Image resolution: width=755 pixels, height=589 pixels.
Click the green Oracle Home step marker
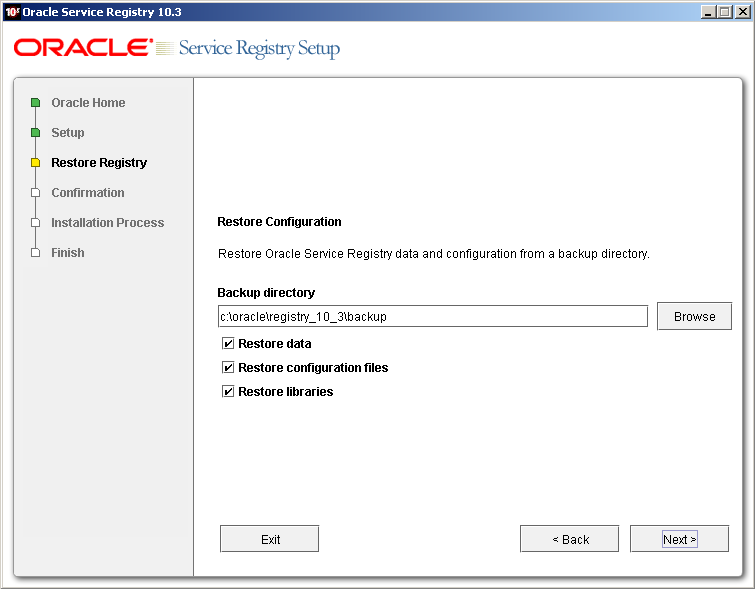click(35, 103)
